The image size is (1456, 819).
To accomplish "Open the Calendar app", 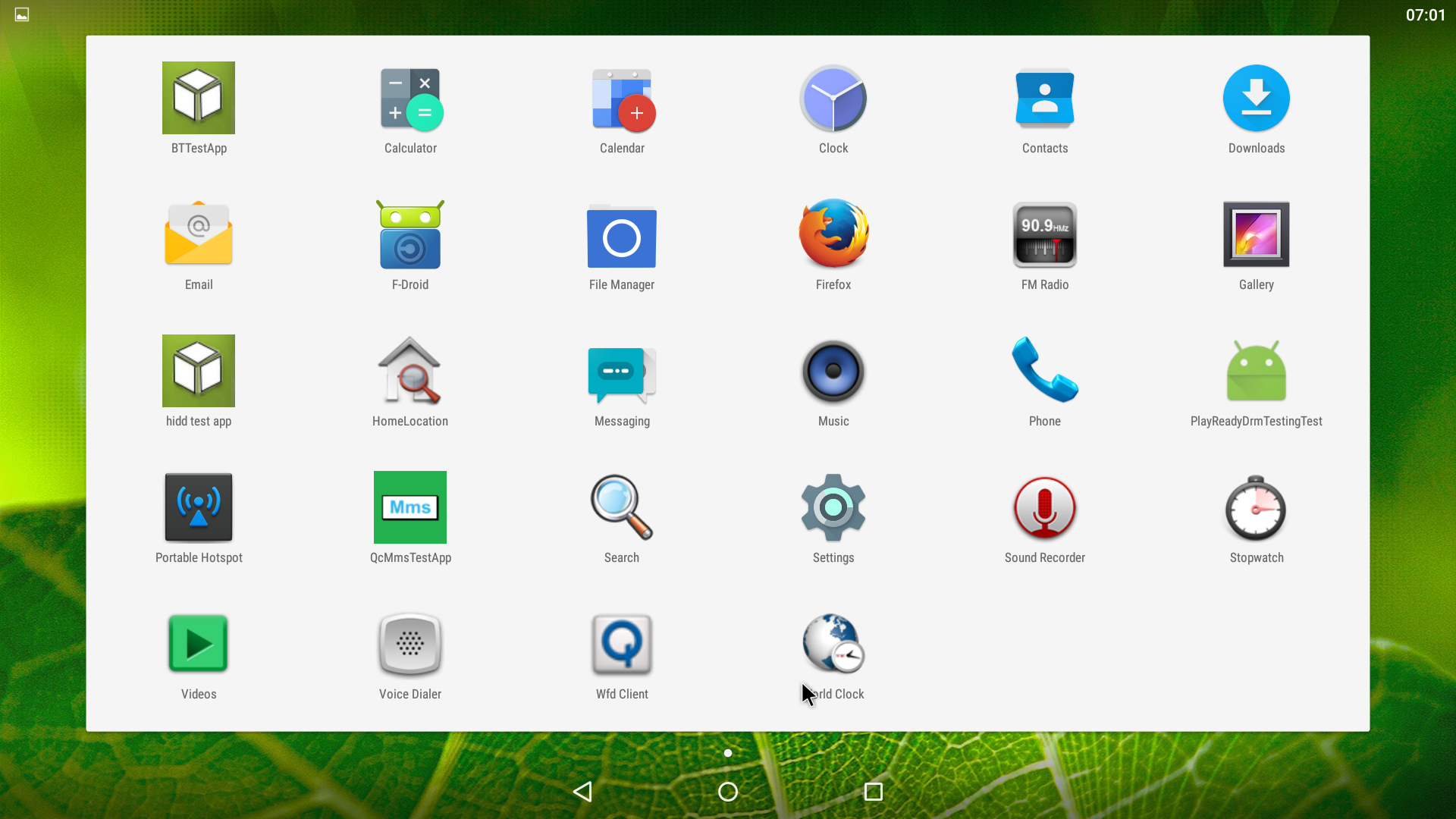I will (623, 99).
